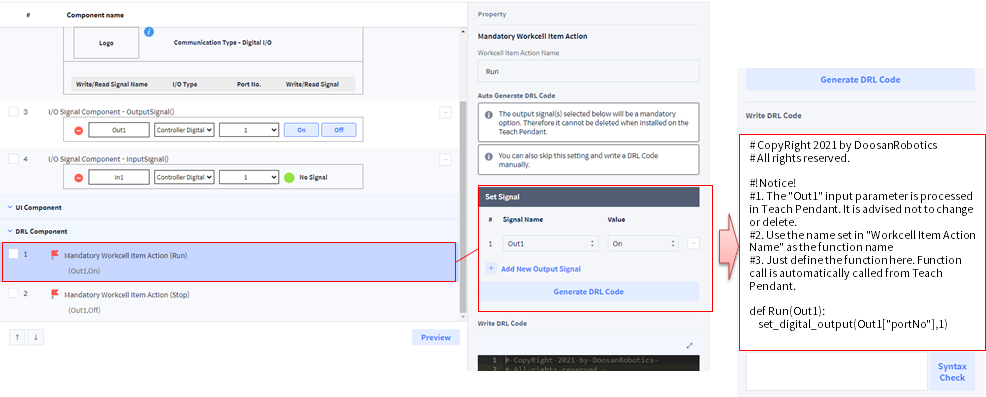Click the Syntax Check button
This screenshot has height=397, width=986.
952,372
